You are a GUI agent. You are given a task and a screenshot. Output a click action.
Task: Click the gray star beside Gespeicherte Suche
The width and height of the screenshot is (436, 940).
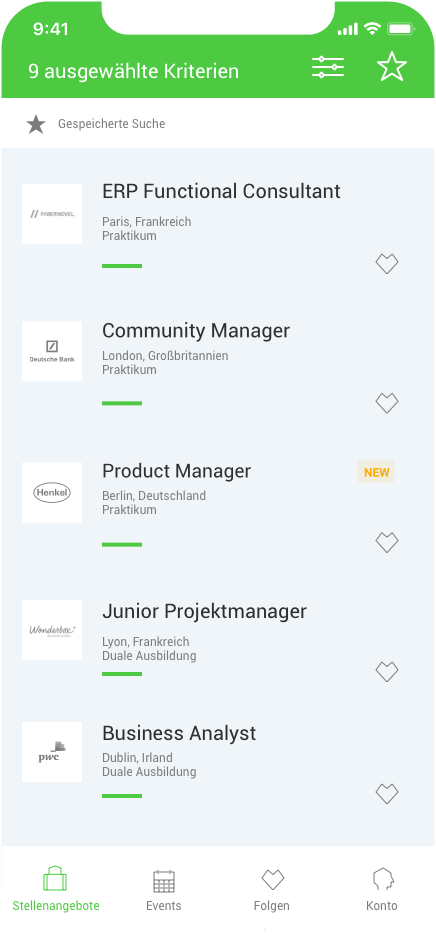click(36, 124)
